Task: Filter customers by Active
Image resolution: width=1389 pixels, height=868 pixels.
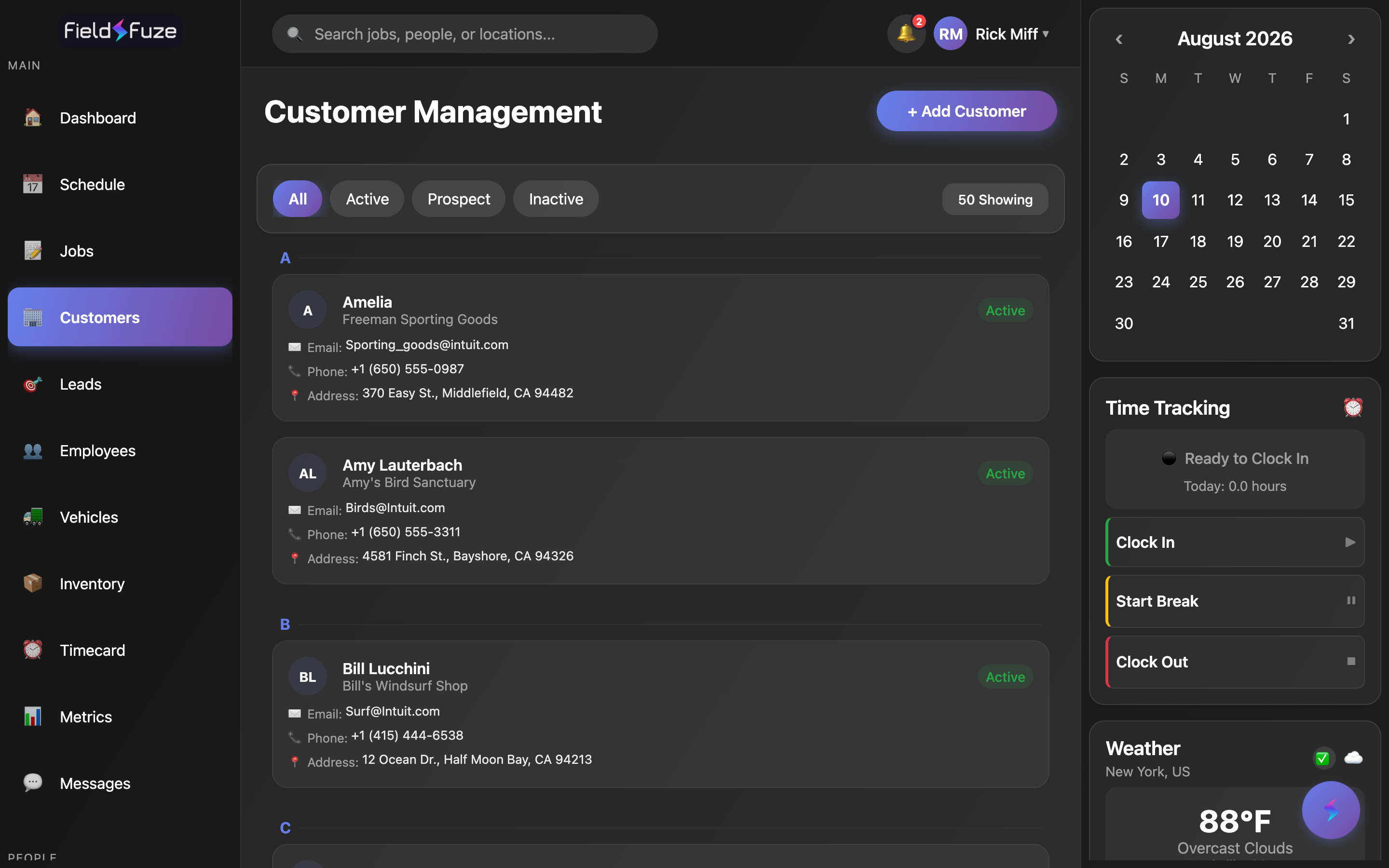Action: [368, 199]
